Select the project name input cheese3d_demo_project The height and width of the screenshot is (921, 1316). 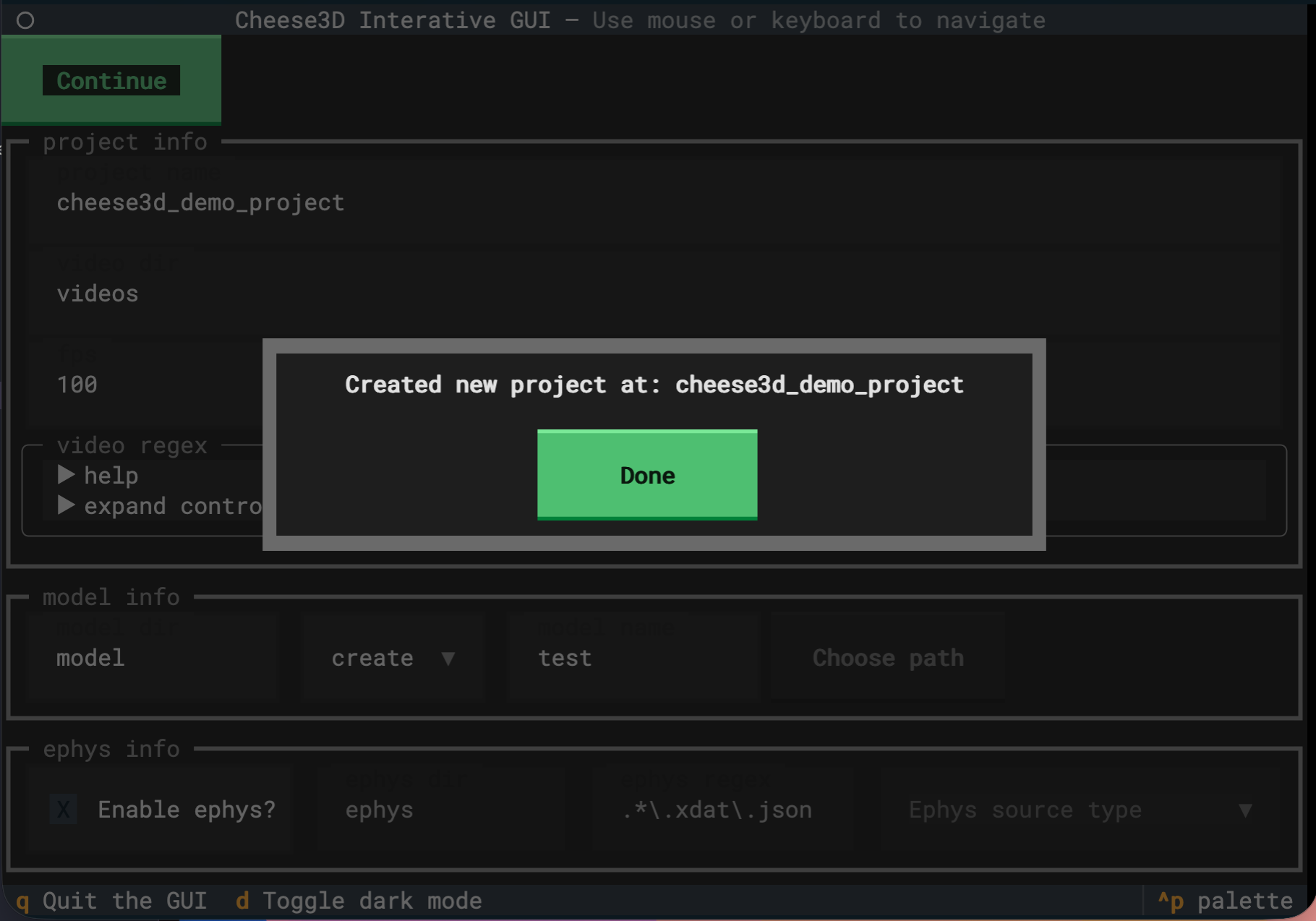point(200,202)
